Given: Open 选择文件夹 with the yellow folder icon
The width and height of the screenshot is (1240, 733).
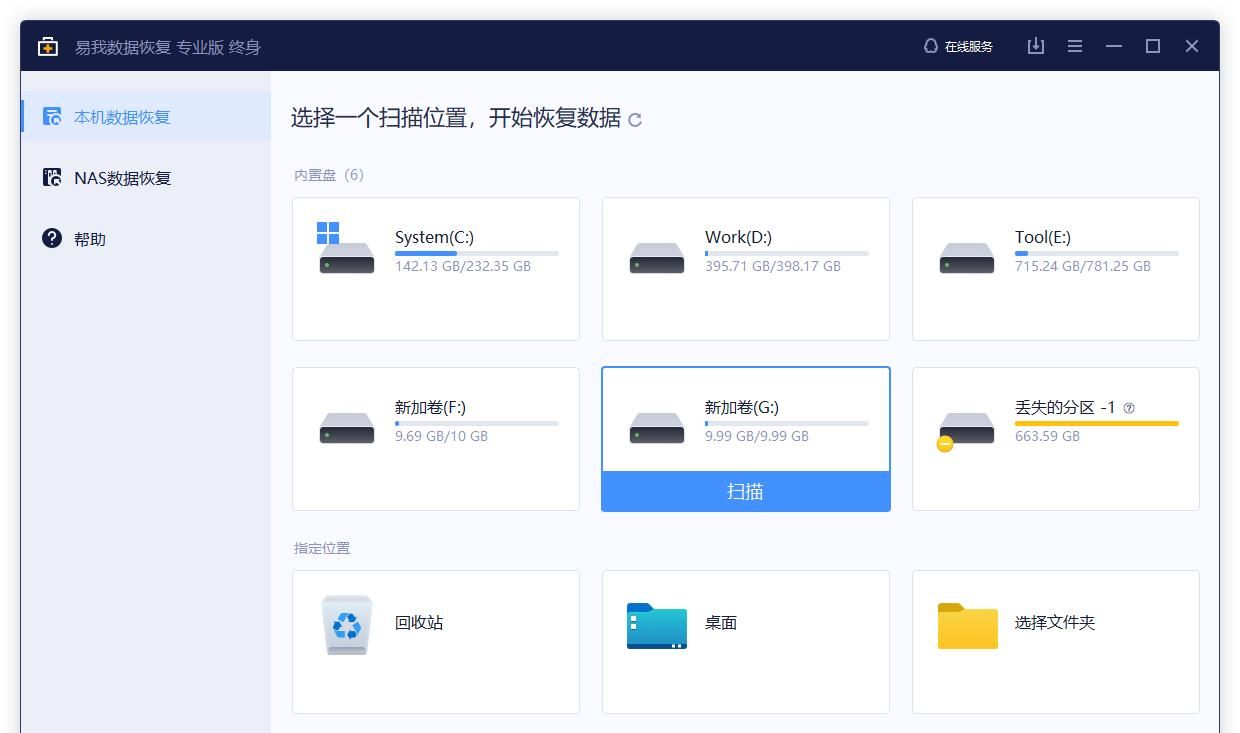Looking at the screenshot, I should (966, 622).
